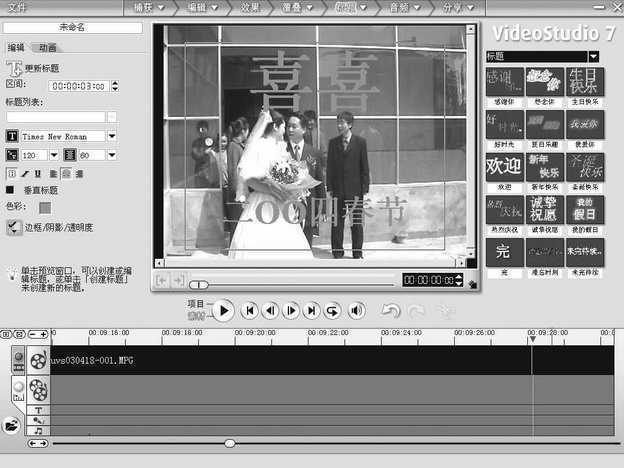Expand the title gallery category dropdown
Image resolution: width=624 pixels, height=468 pixels.
click(593, 57)
